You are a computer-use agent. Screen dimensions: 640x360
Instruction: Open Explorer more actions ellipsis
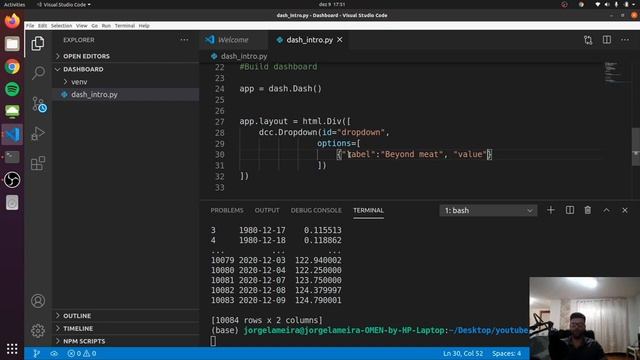[x=184, y=40]
